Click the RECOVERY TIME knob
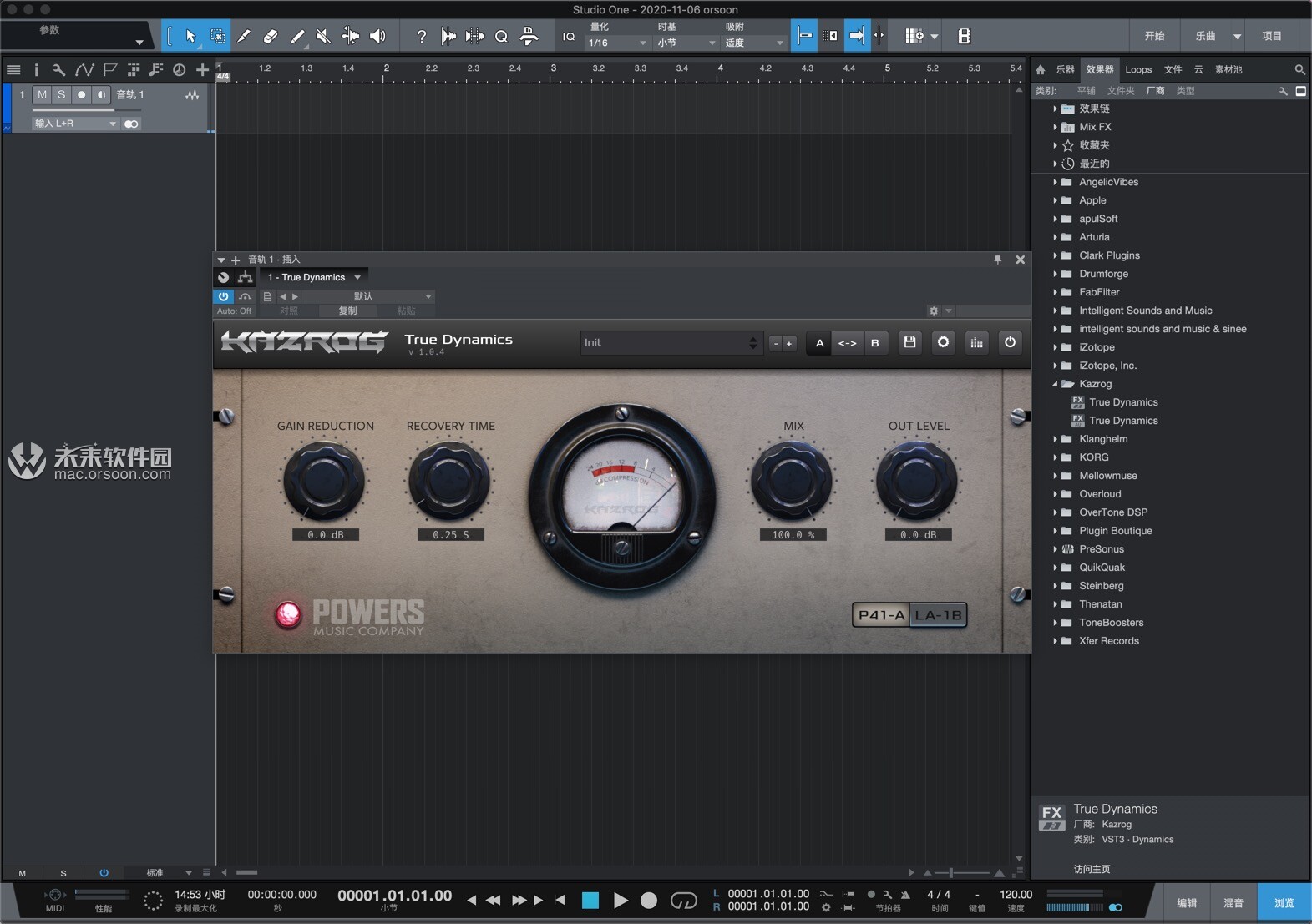This screenshot has height=924, width=1312. (449, 482)
